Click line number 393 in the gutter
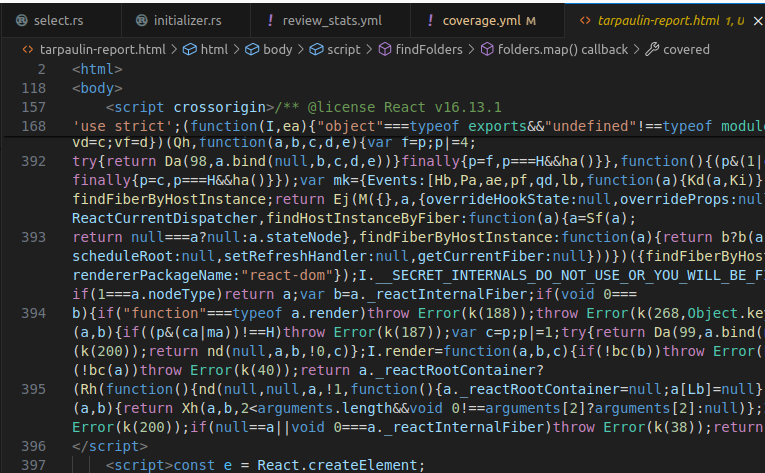This screenshot has width=765, height=473. click(33, 237)
